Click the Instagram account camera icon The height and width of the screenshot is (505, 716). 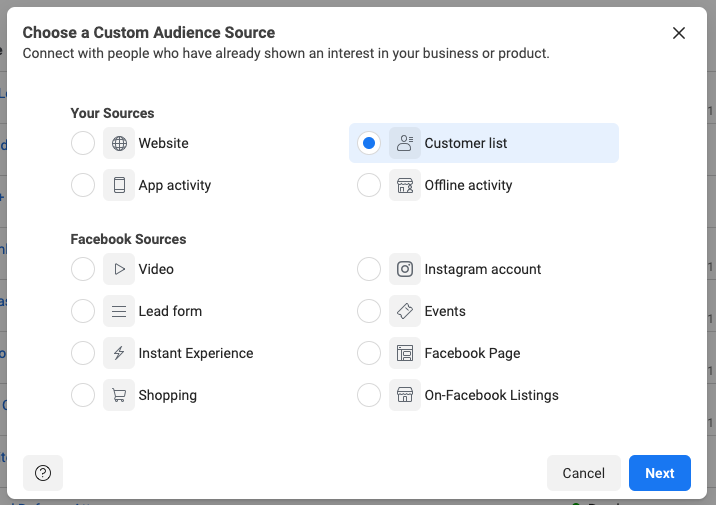coord(405,269)
